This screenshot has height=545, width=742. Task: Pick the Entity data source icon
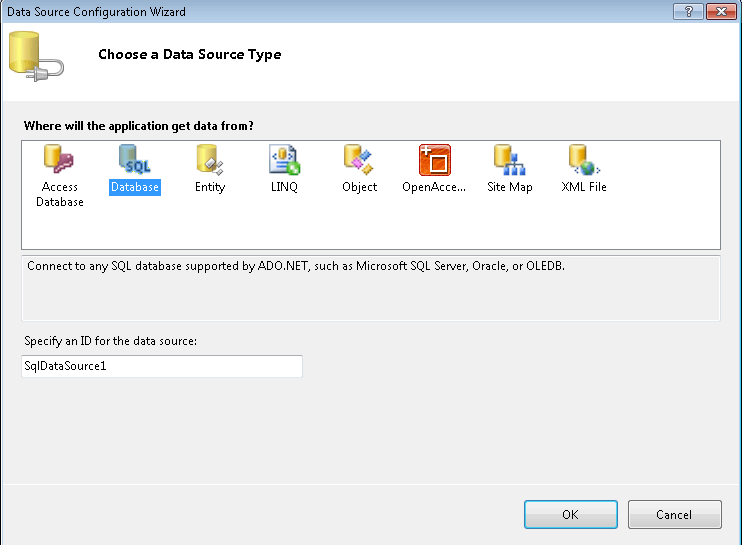(x=210, y=159)
